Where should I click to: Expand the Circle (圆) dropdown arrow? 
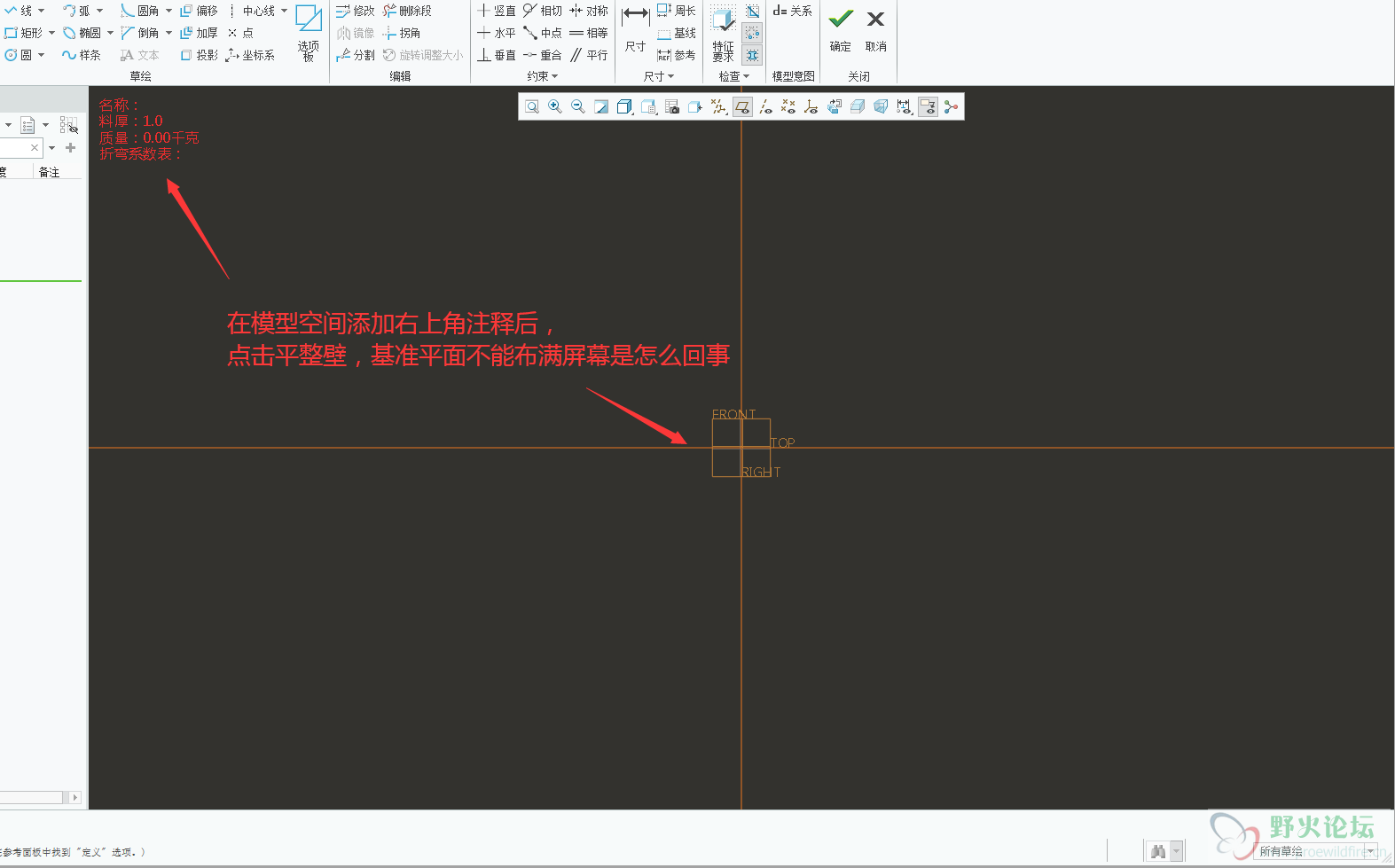click(x=41, y=55)
